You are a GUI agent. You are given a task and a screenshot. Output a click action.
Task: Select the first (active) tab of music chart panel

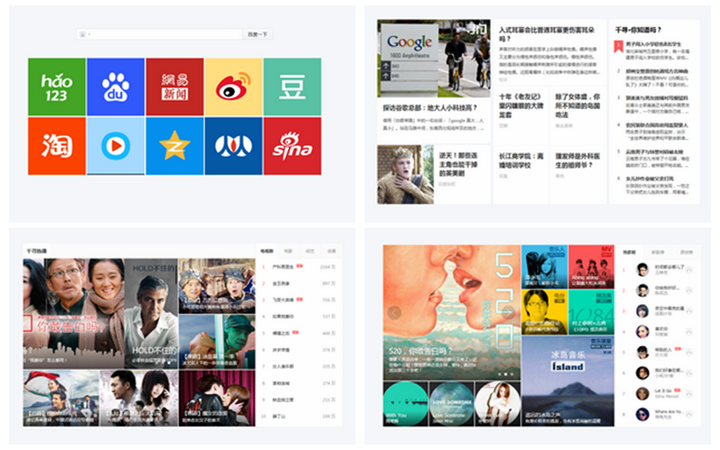630,252
